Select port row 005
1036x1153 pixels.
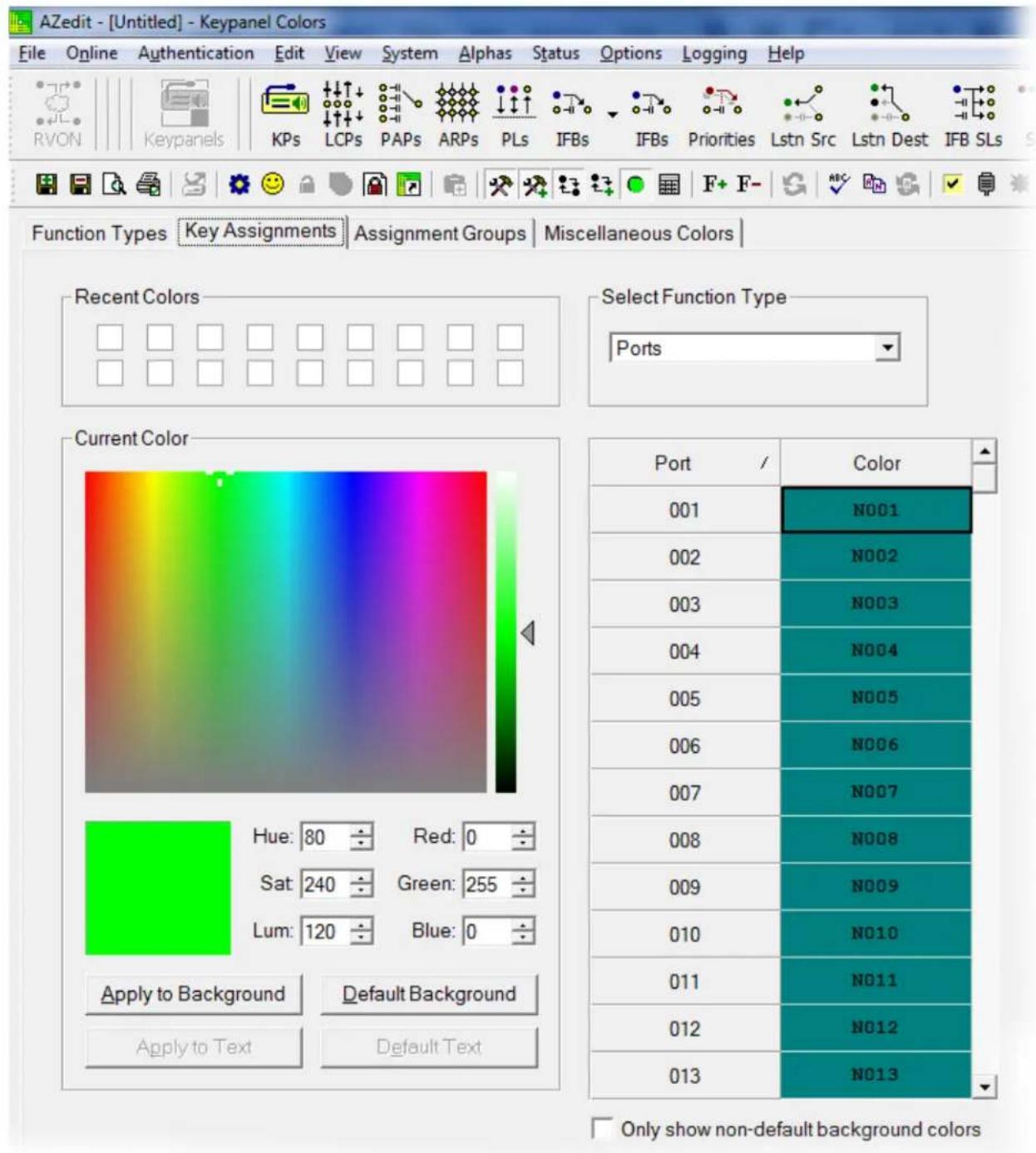[684, 698]
